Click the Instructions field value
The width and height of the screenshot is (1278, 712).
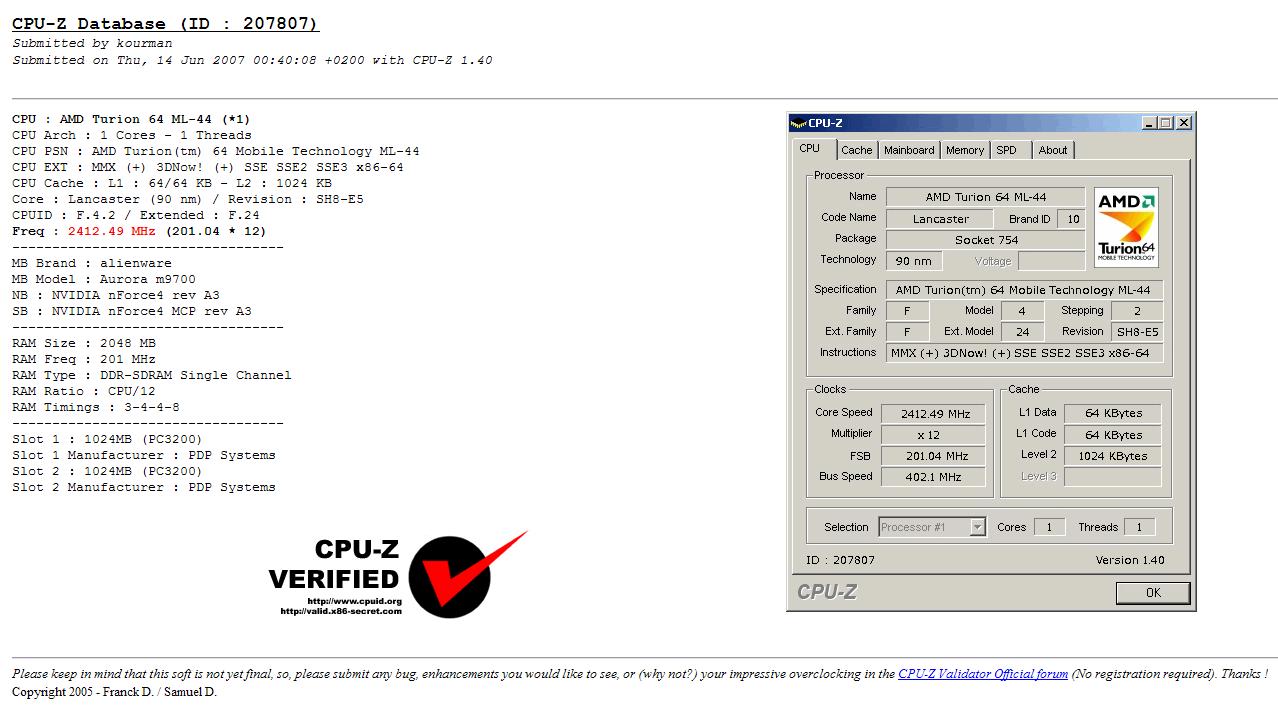tap(1025, 353)
